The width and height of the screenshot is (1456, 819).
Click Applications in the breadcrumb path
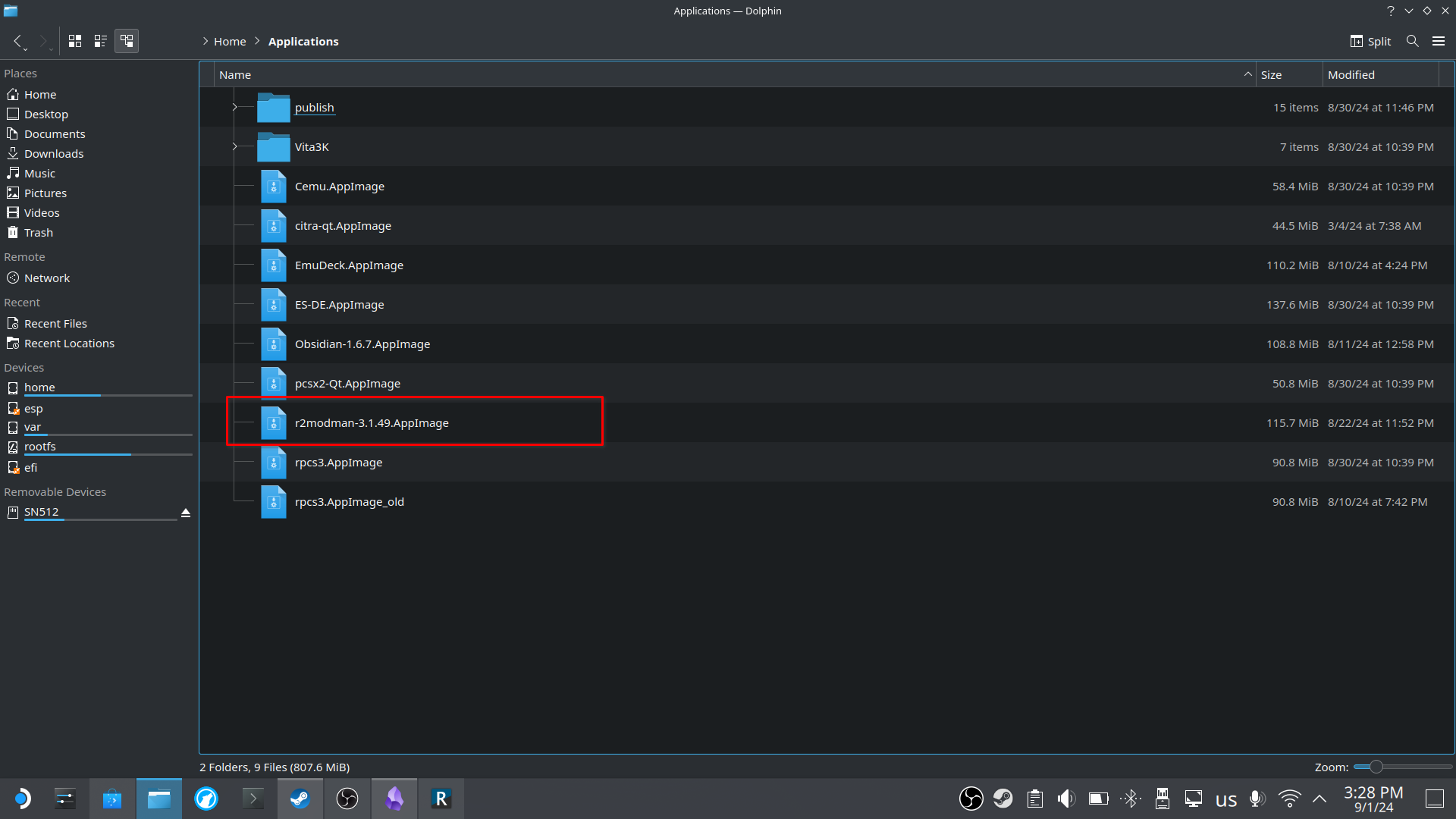[x=303, y=41]
